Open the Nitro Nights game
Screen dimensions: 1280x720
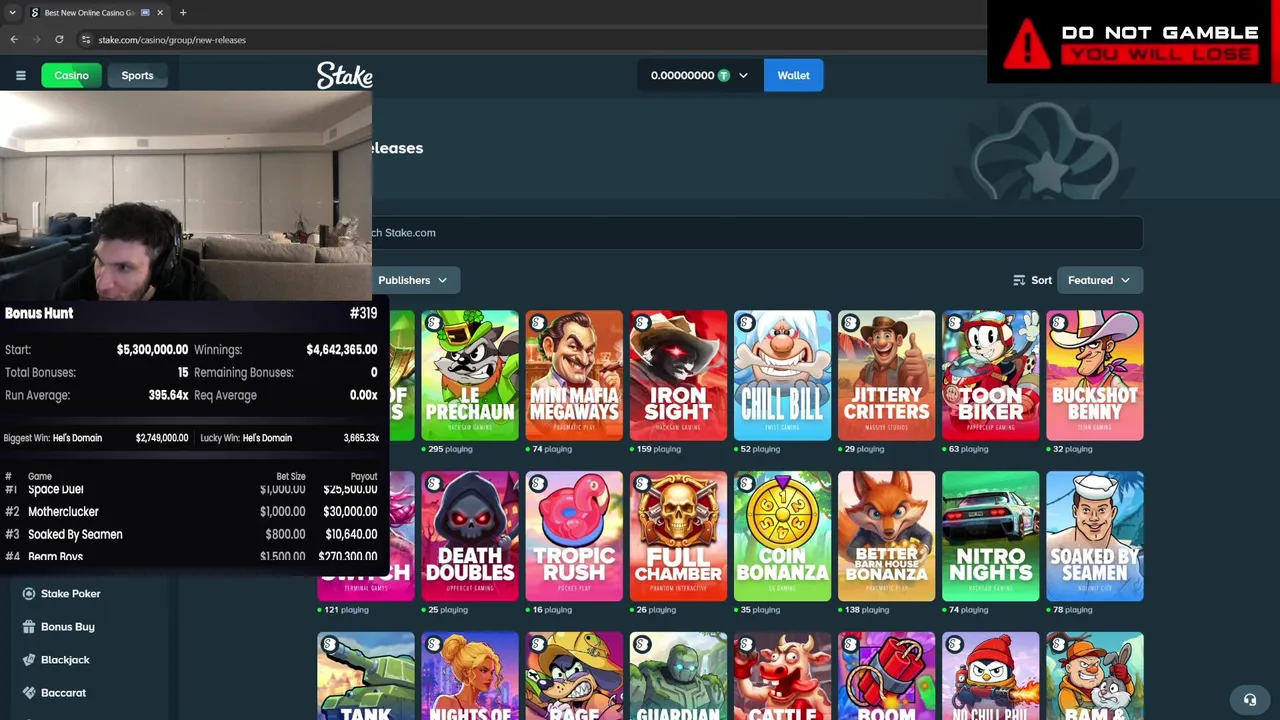coord(990,536)
